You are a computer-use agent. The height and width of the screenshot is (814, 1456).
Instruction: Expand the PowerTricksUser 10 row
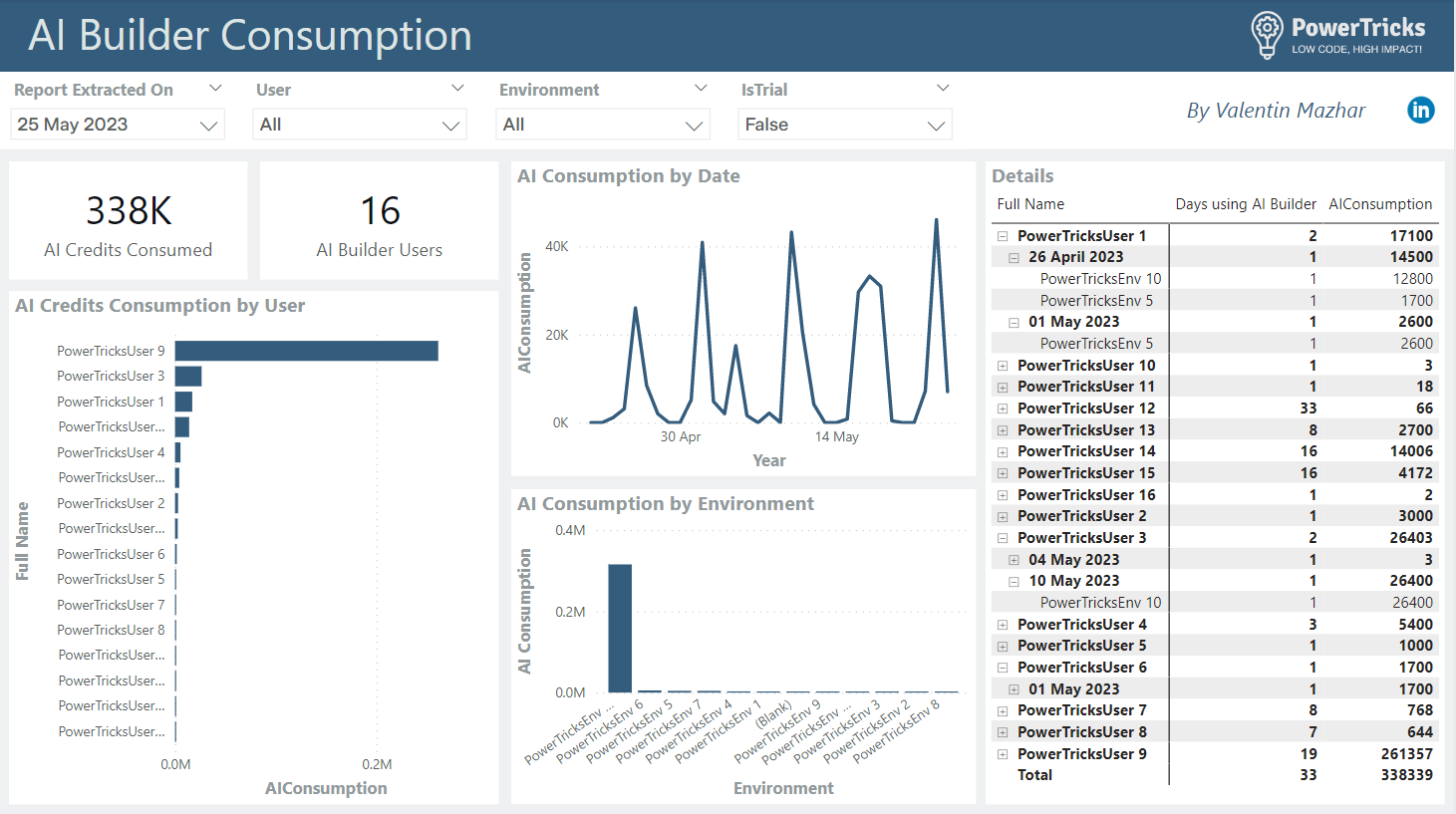(1003, 366)
